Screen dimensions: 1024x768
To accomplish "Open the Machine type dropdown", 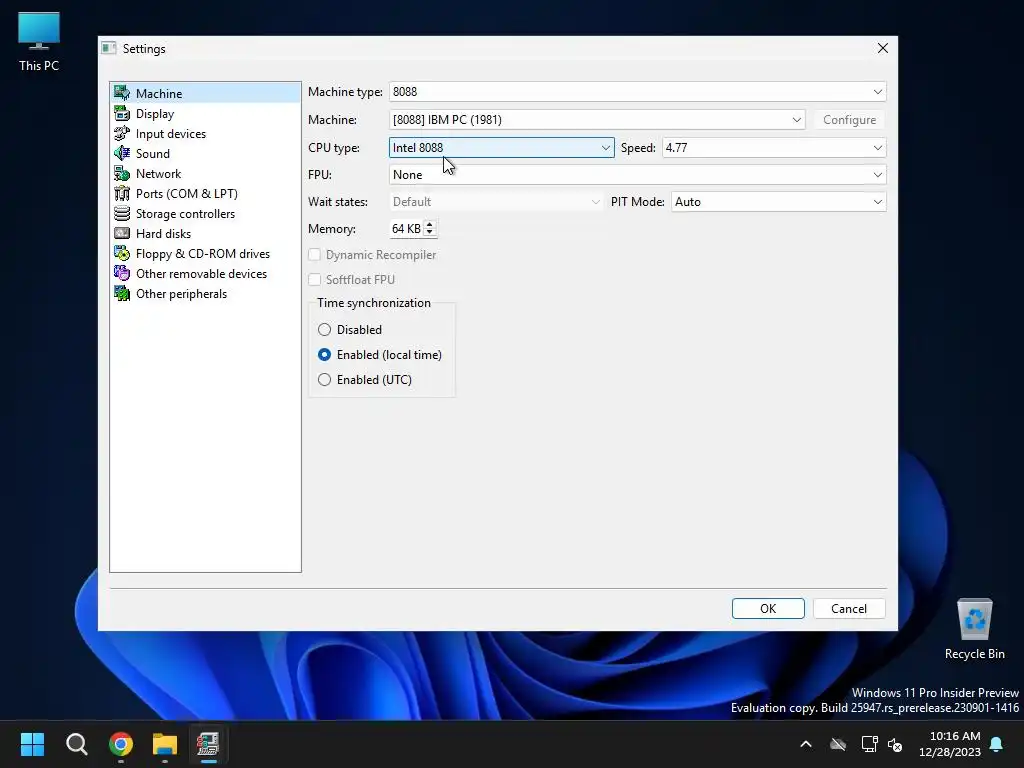I will (637, 91).
